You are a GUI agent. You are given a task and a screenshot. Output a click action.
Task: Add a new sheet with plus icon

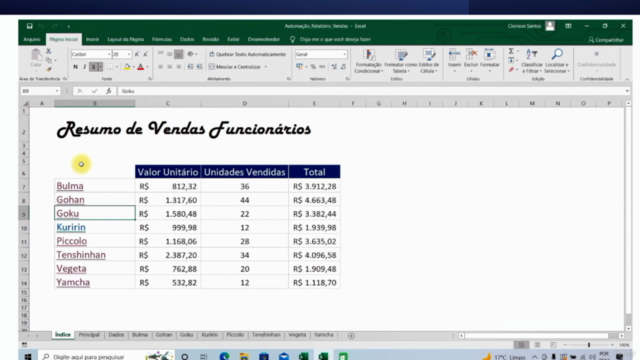pos(351,336)
